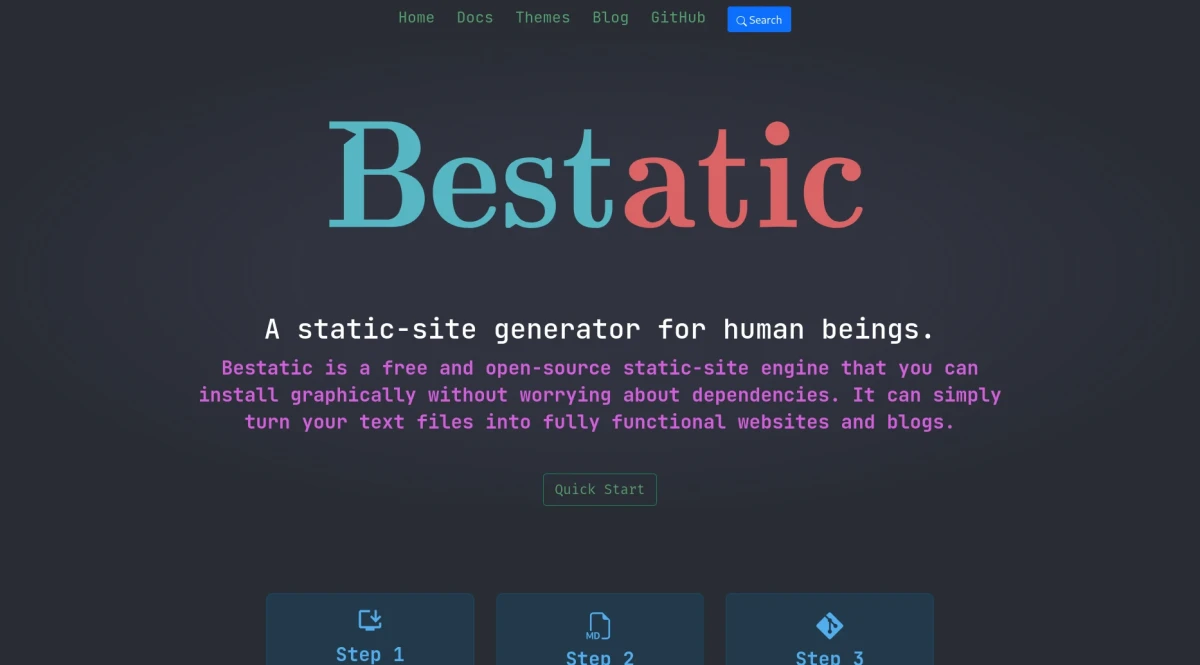Open the Blog page
The height and width of the screenshot is (665, 1200).
click(610, 17)
